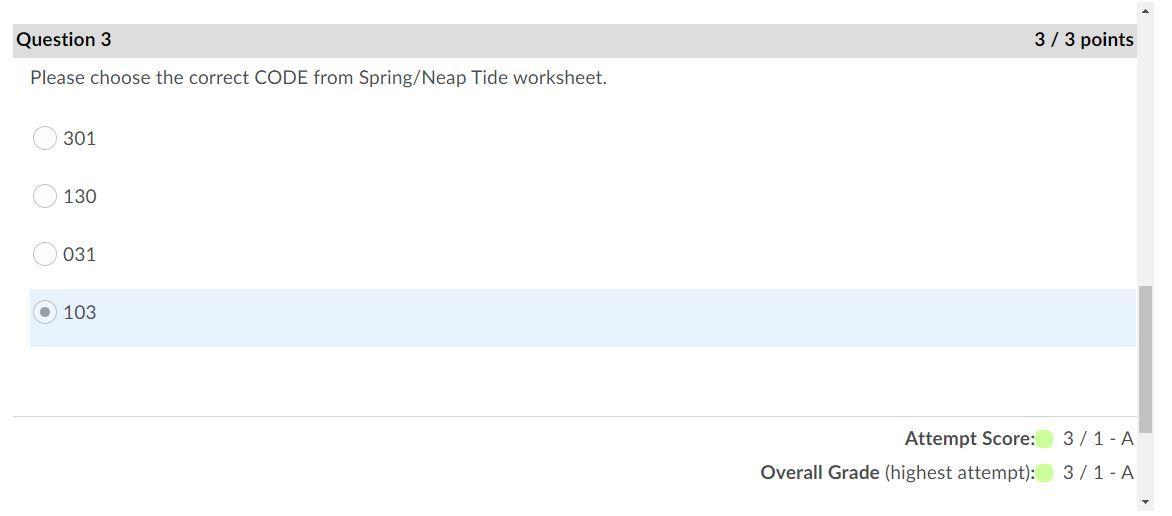Image resolution: width=1172 pixels, height=516 pixels.
Task: Click the 031 answer label text
Action: click(x=80, y=255)
